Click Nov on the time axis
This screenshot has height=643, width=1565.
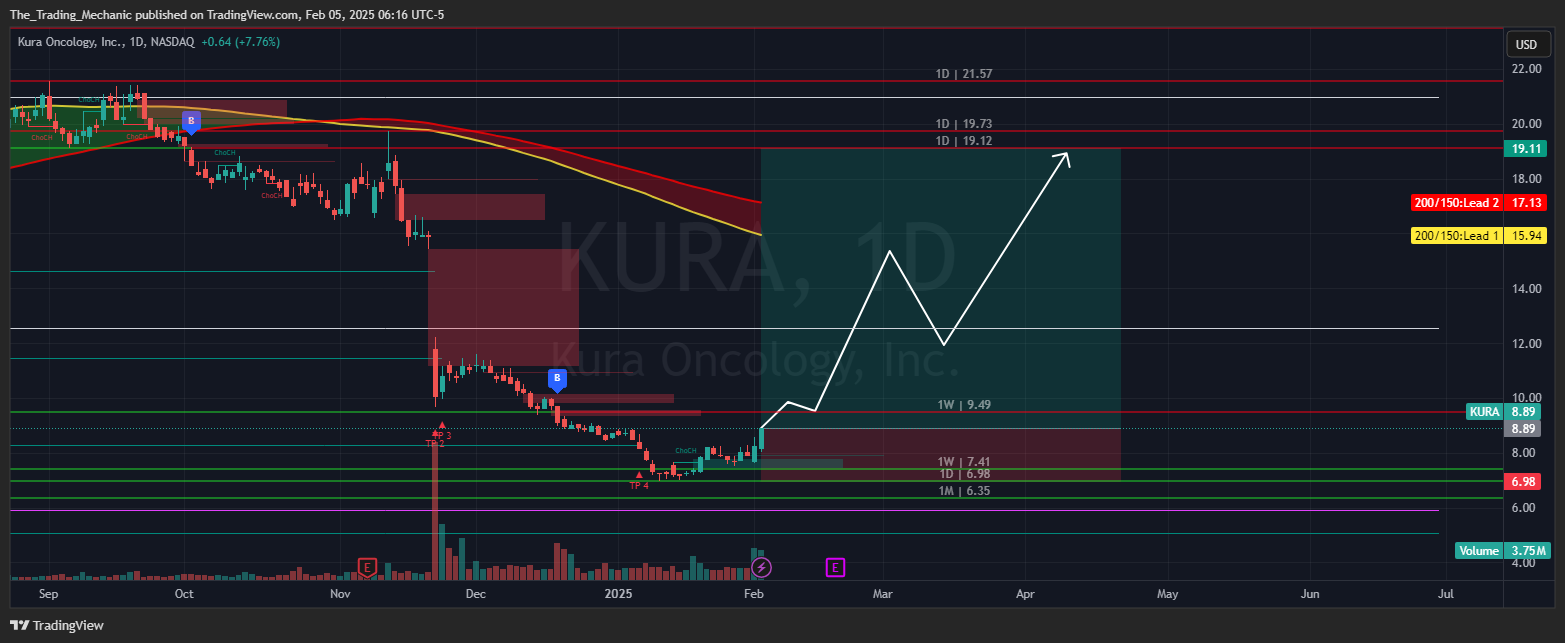[340, 593]
